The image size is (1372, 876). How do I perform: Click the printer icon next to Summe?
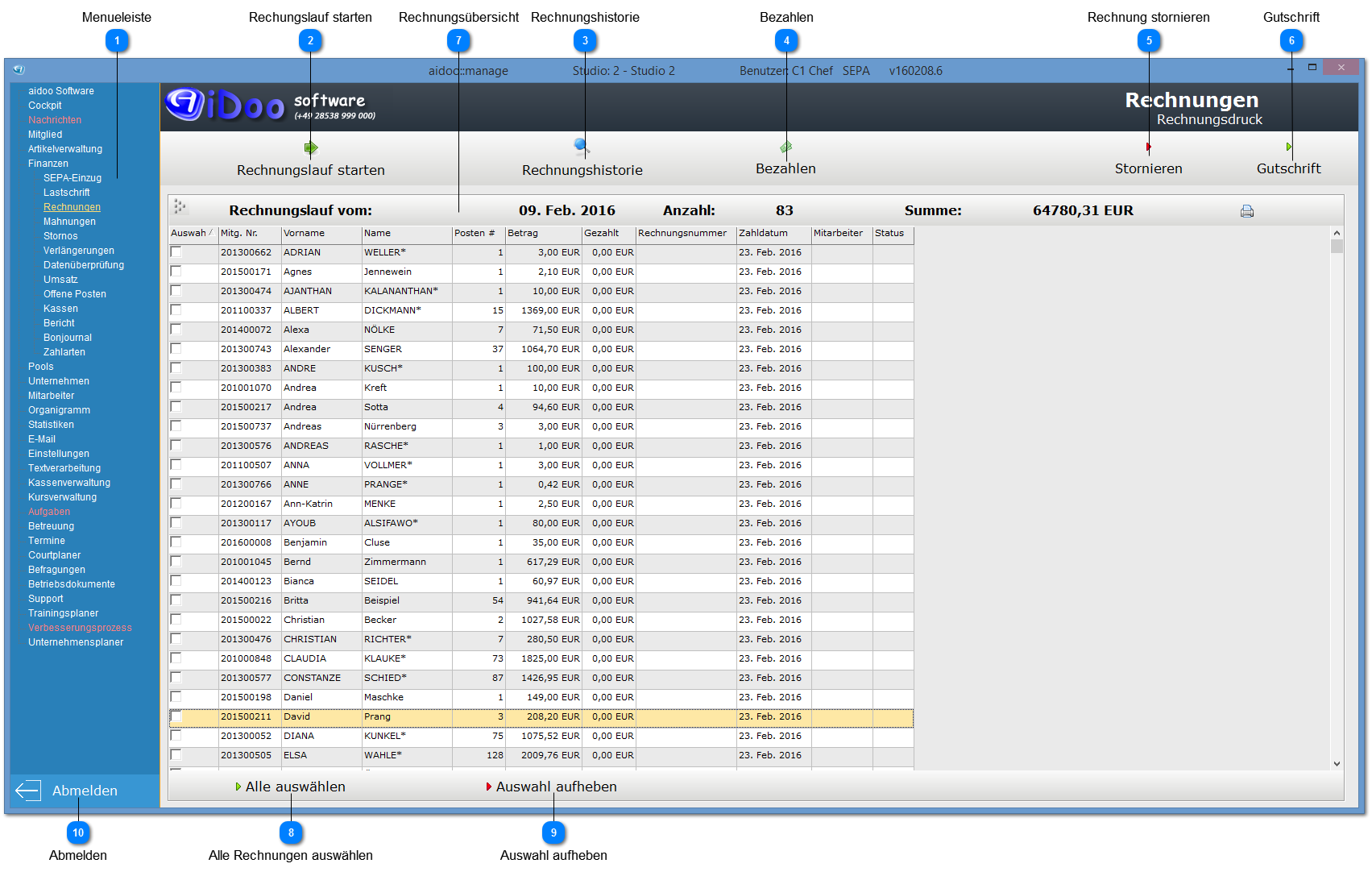pos(1247,211)
